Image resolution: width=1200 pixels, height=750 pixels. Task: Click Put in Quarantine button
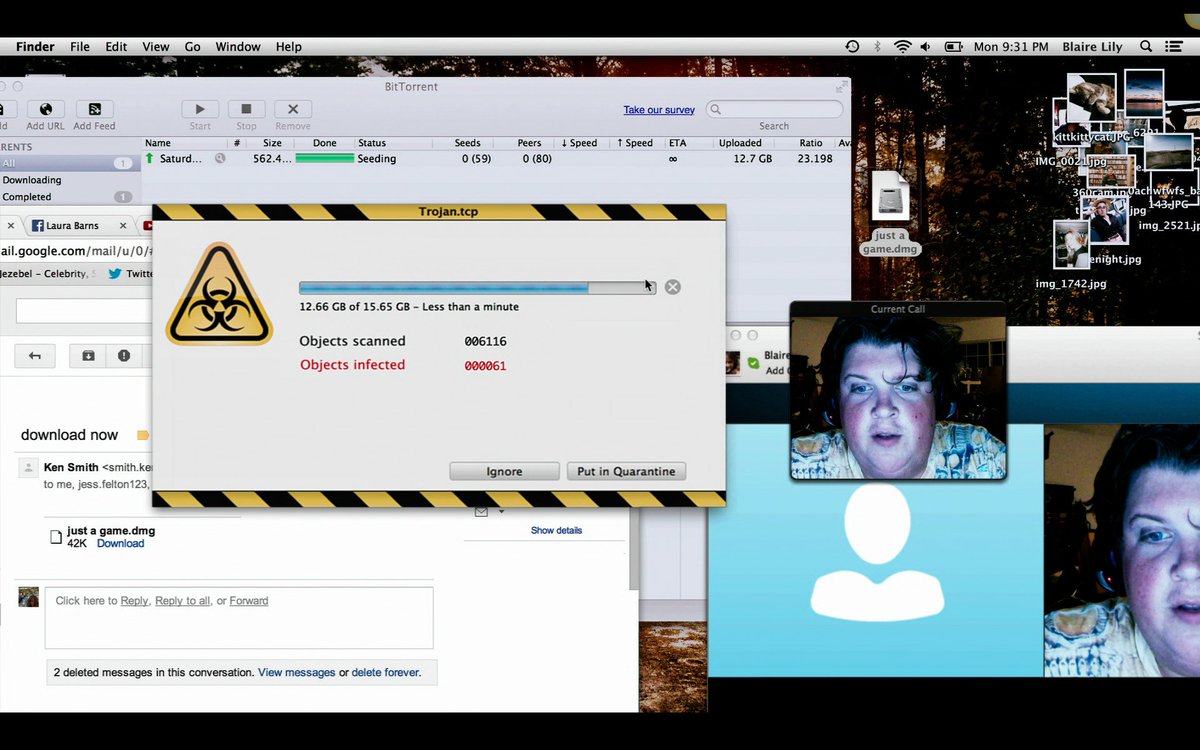click(626, 471)
